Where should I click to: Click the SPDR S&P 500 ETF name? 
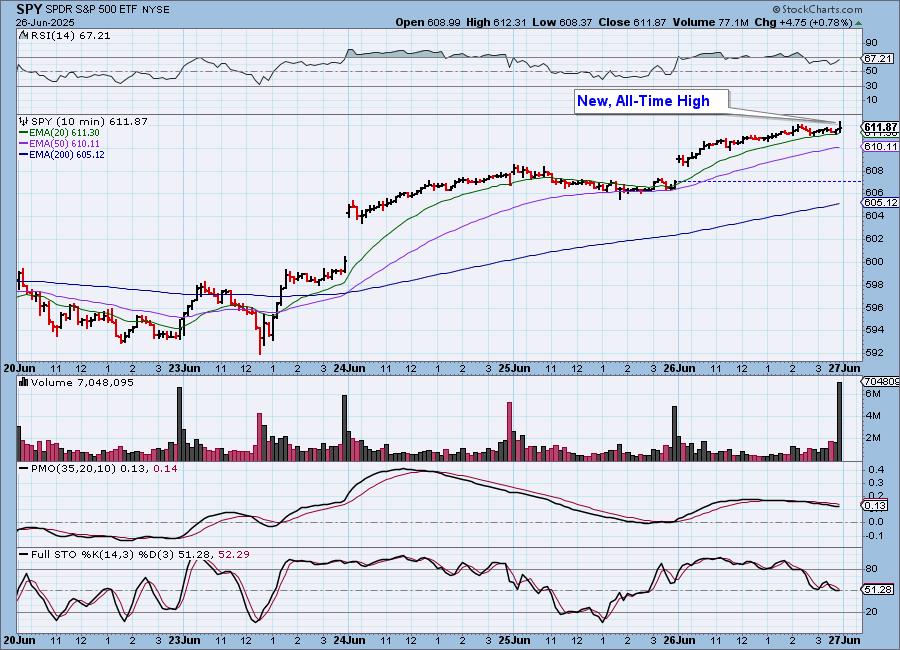point(92,10)
